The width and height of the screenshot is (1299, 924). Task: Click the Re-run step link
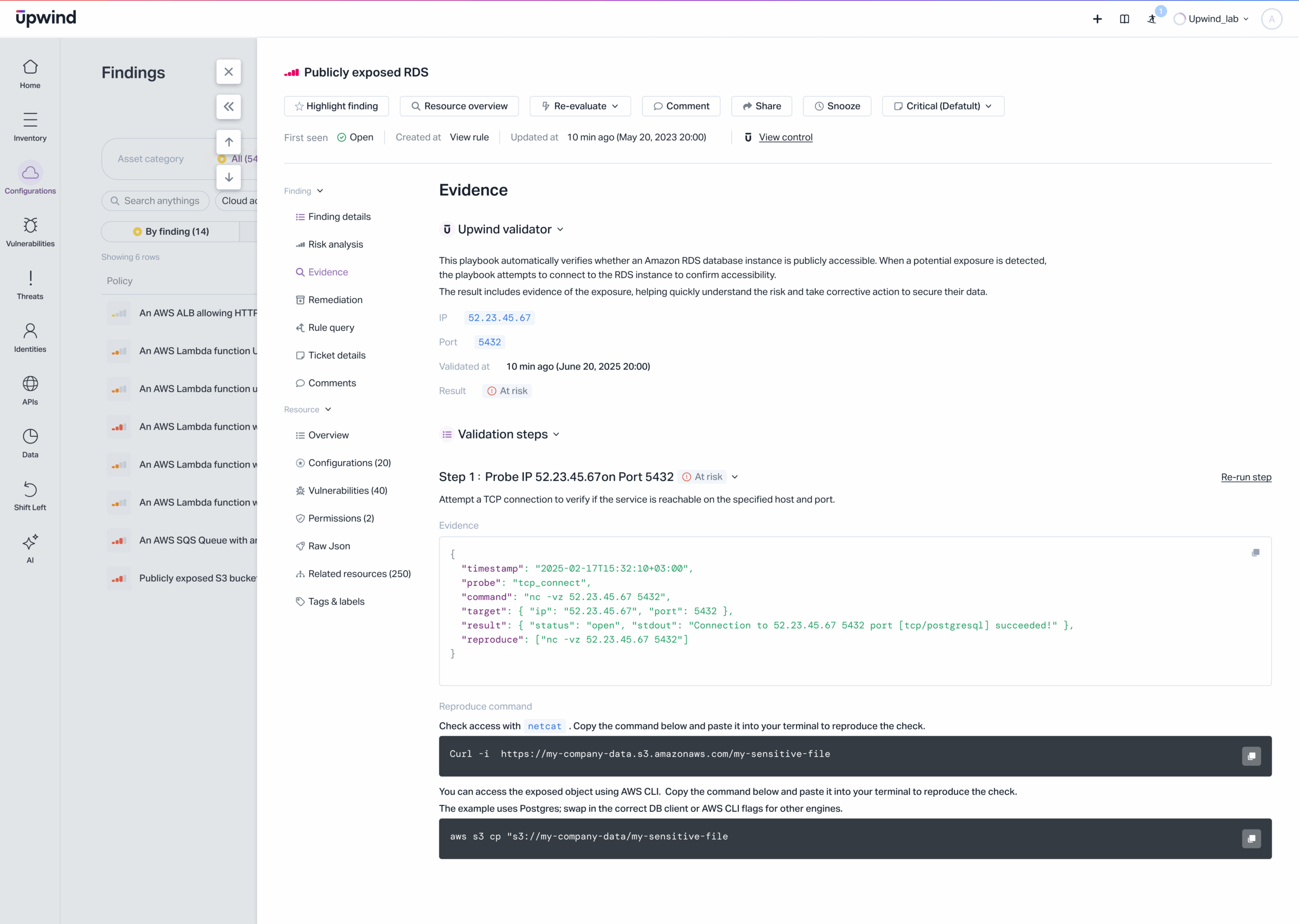tap(1245, 477)
